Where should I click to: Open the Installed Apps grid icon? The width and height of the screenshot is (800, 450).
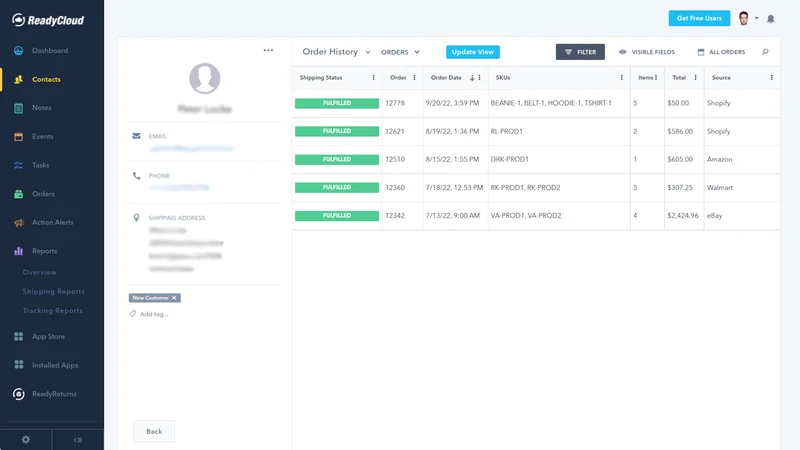tap(18, 365)
